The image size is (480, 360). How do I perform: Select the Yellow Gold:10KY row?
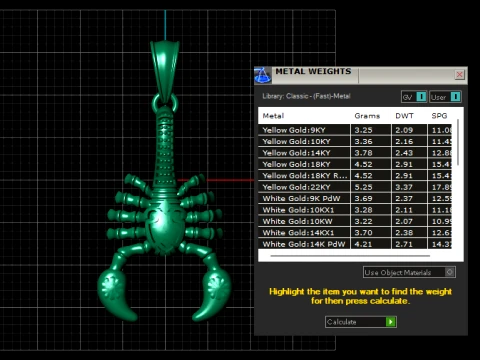click(355, 141)
